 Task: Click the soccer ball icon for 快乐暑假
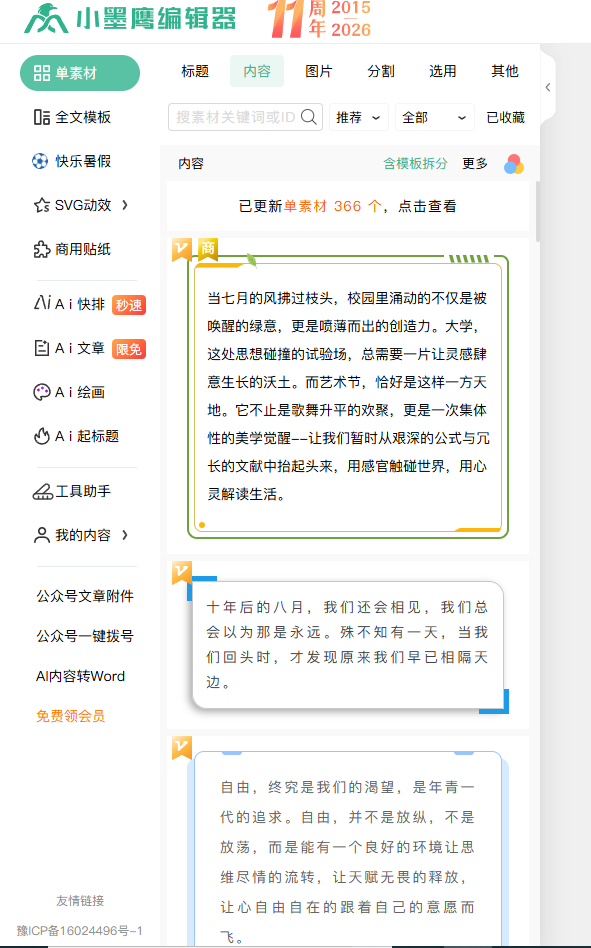click(x=40, y=161)
